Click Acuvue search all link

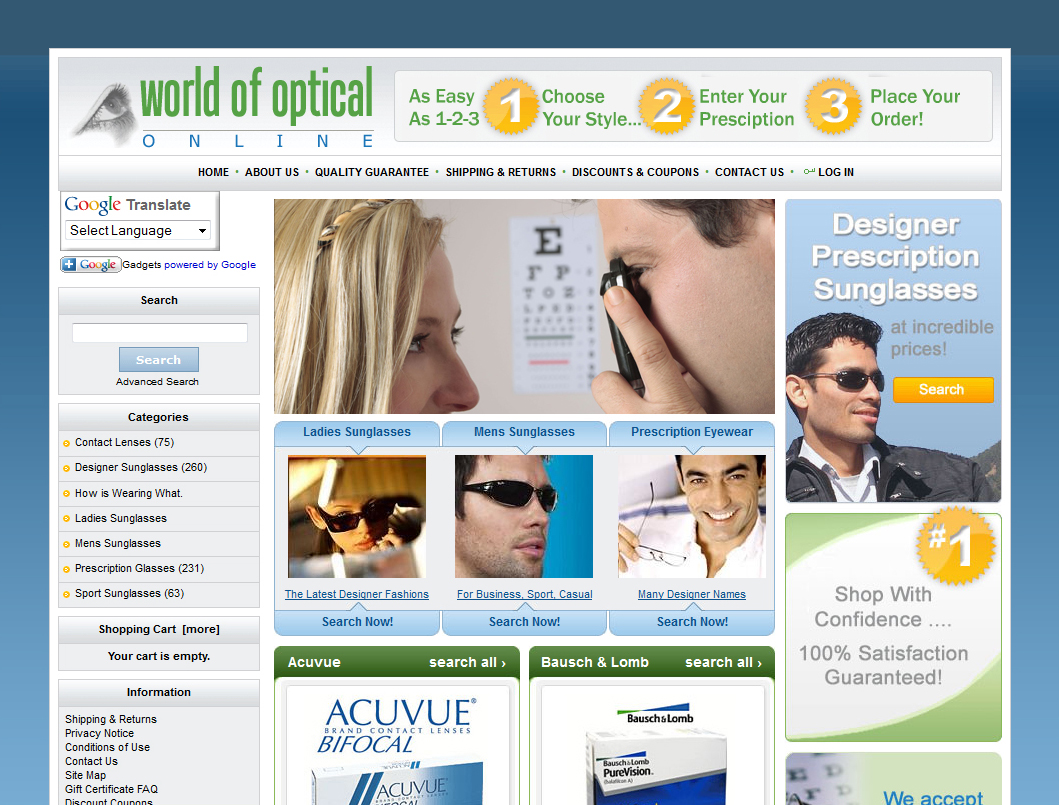coord(467,663)
